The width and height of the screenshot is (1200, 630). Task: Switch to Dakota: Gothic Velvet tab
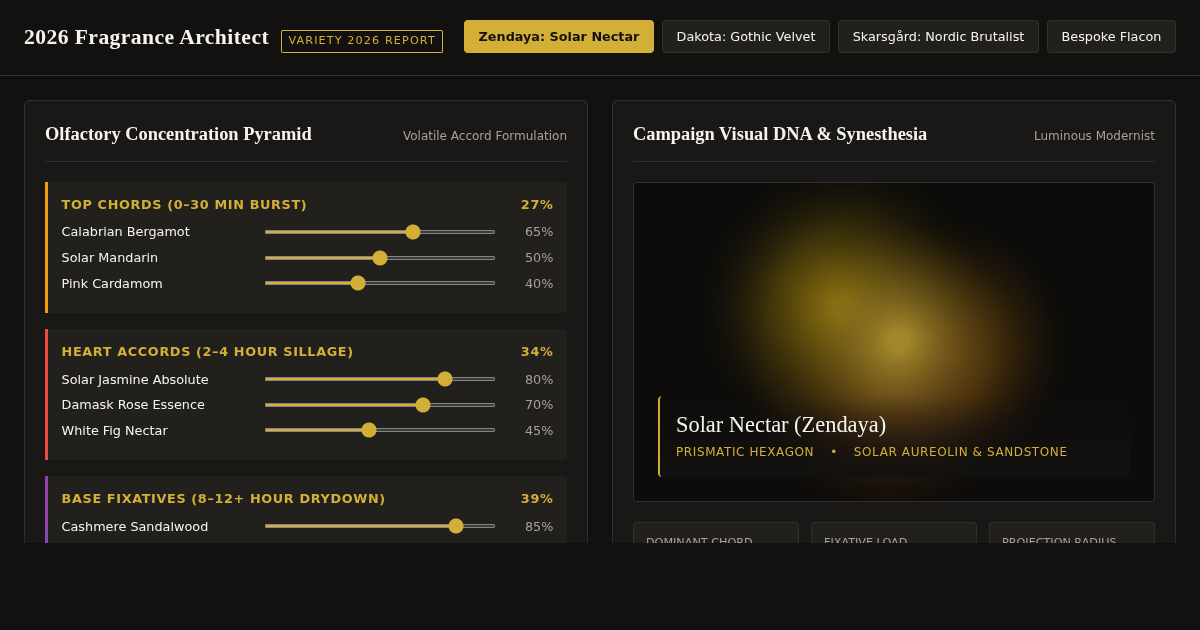(x=746, y=37)
